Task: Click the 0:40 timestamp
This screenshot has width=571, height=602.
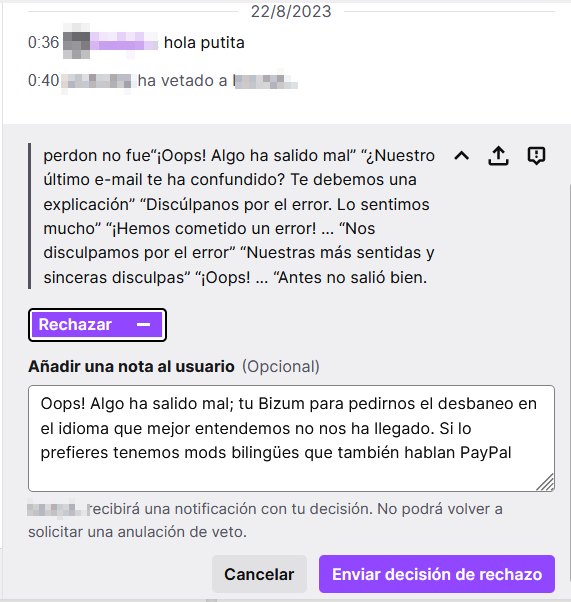Action: [x=43, y=81]
